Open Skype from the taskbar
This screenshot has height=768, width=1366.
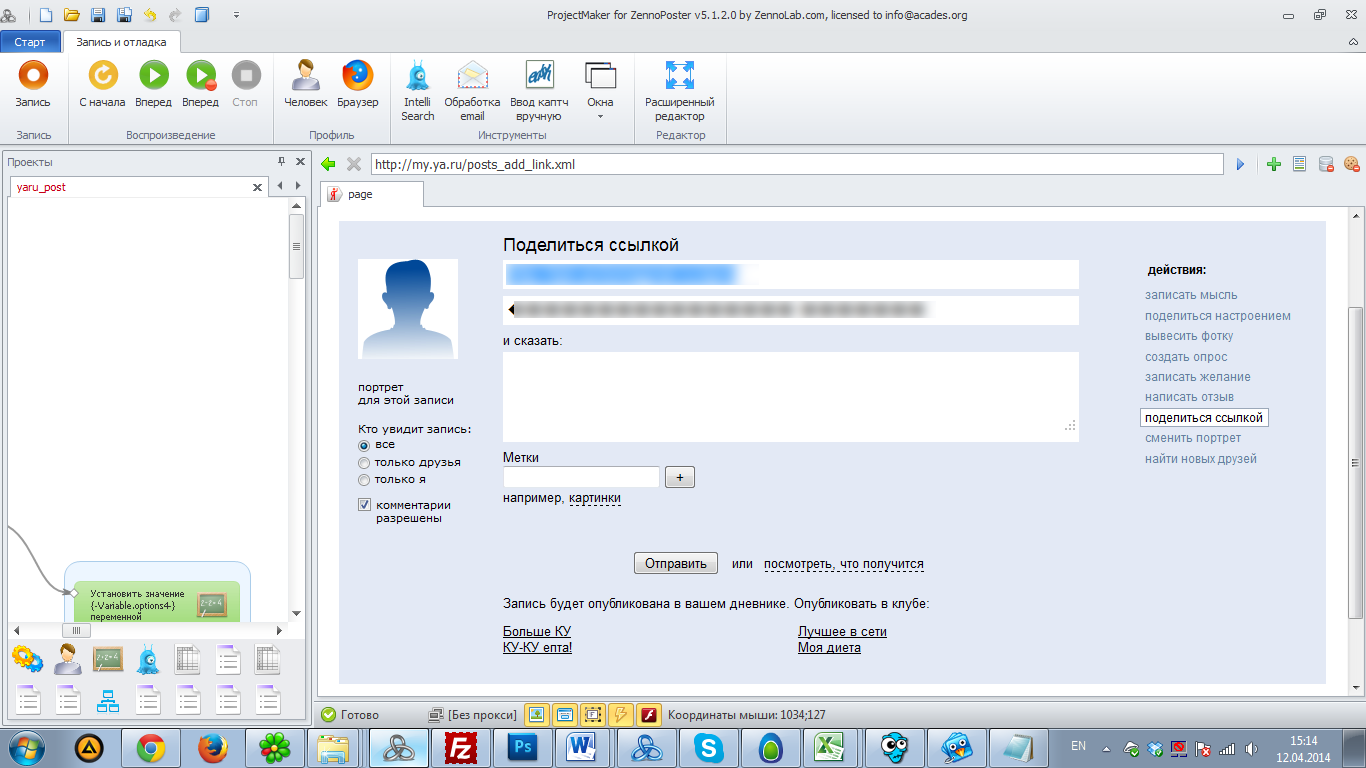(710, 748)
